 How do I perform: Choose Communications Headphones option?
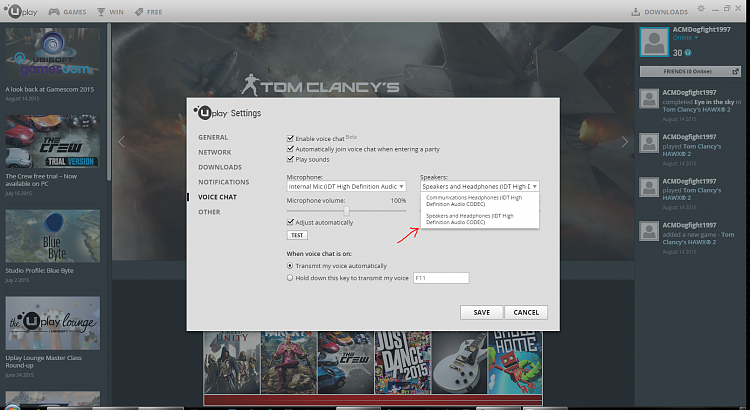click(480, 201)
